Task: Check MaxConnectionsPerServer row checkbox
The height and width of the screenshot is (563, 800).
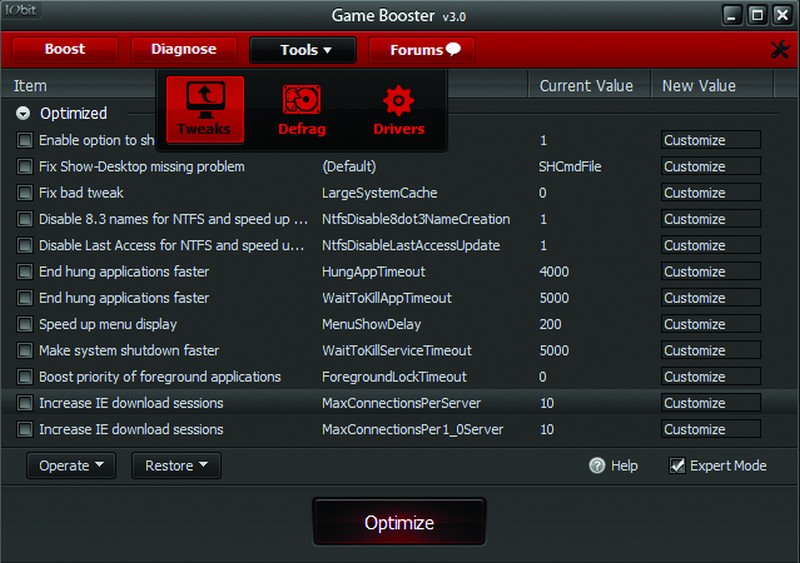Action: pos(24,403)
